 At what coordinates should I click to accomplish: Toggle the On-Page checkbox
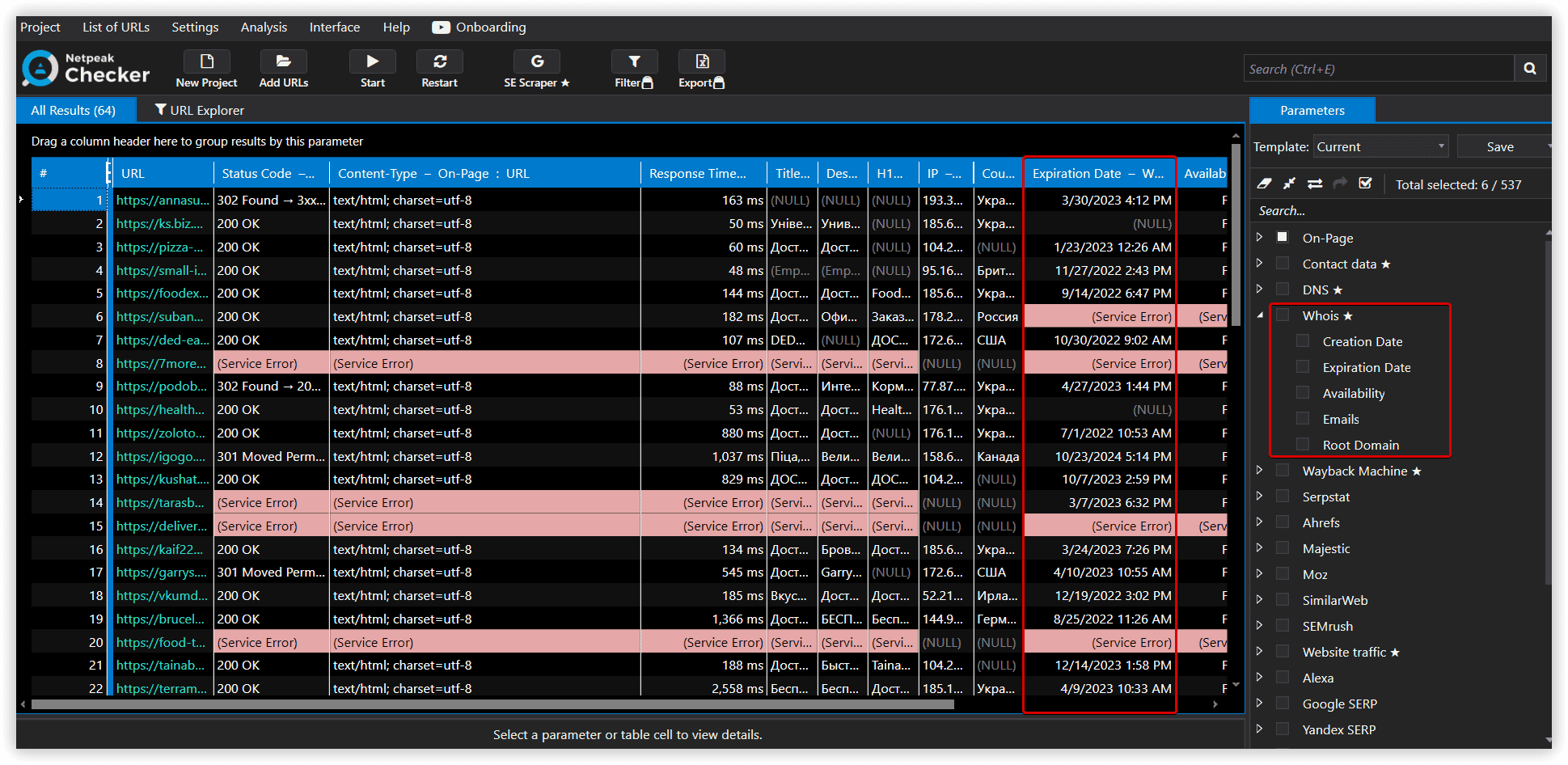1283,238
